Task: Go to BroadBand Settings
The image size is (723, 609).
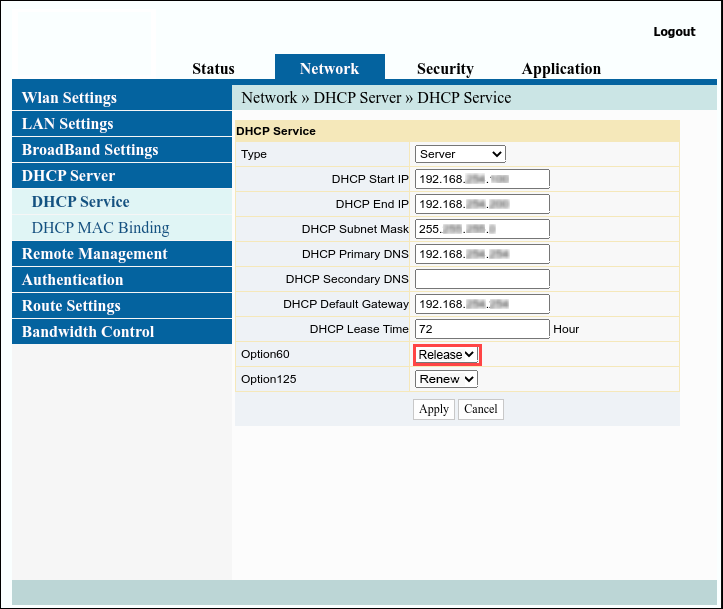Action: (122, 149)
